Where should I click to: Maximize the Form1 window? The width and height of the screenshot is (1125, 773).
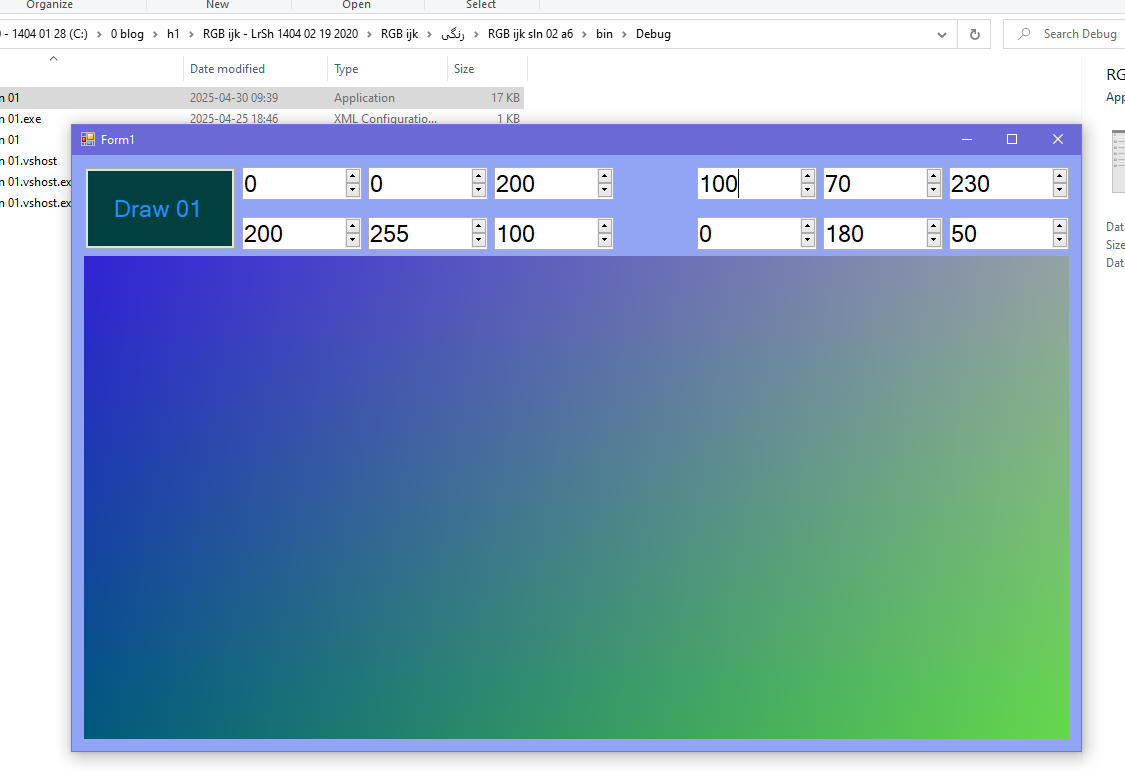pos(1012,139)
